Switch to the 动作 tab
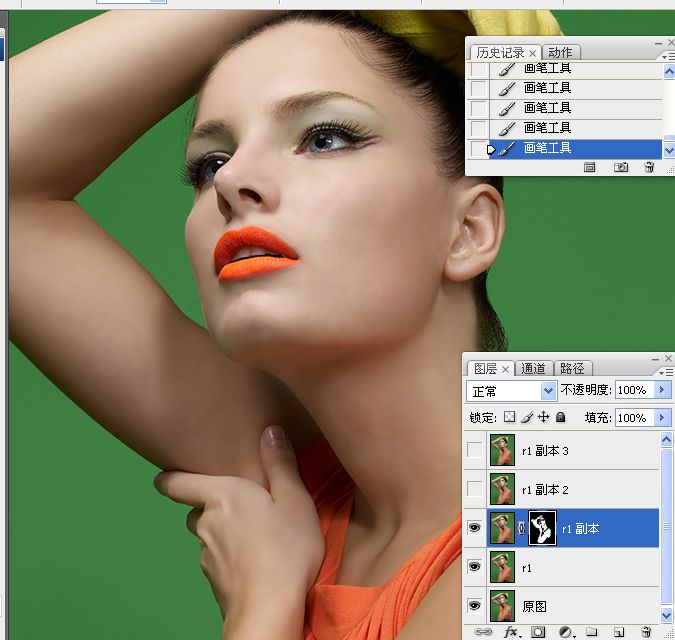 point(560,53)
